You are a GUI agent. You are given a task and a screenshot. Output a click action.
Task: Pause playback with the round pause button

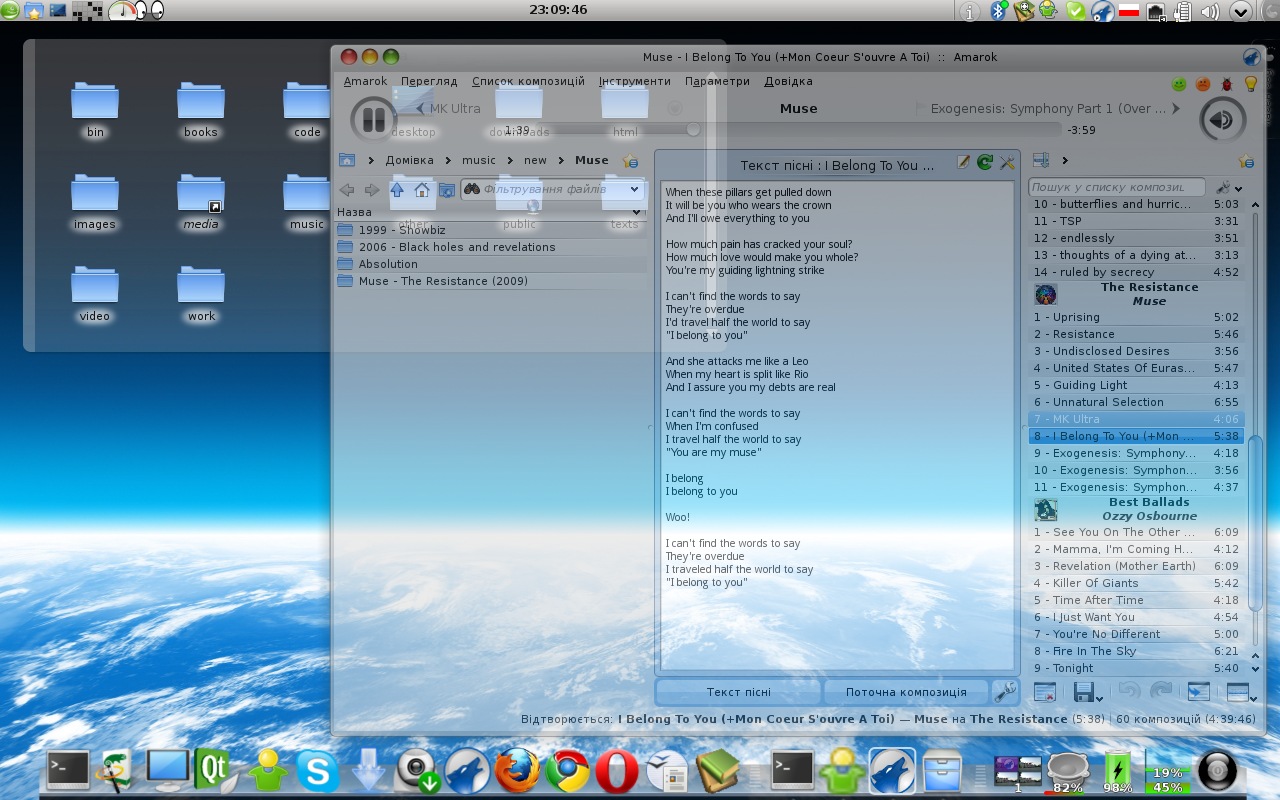pyautogui.click(x=374, y=120)
